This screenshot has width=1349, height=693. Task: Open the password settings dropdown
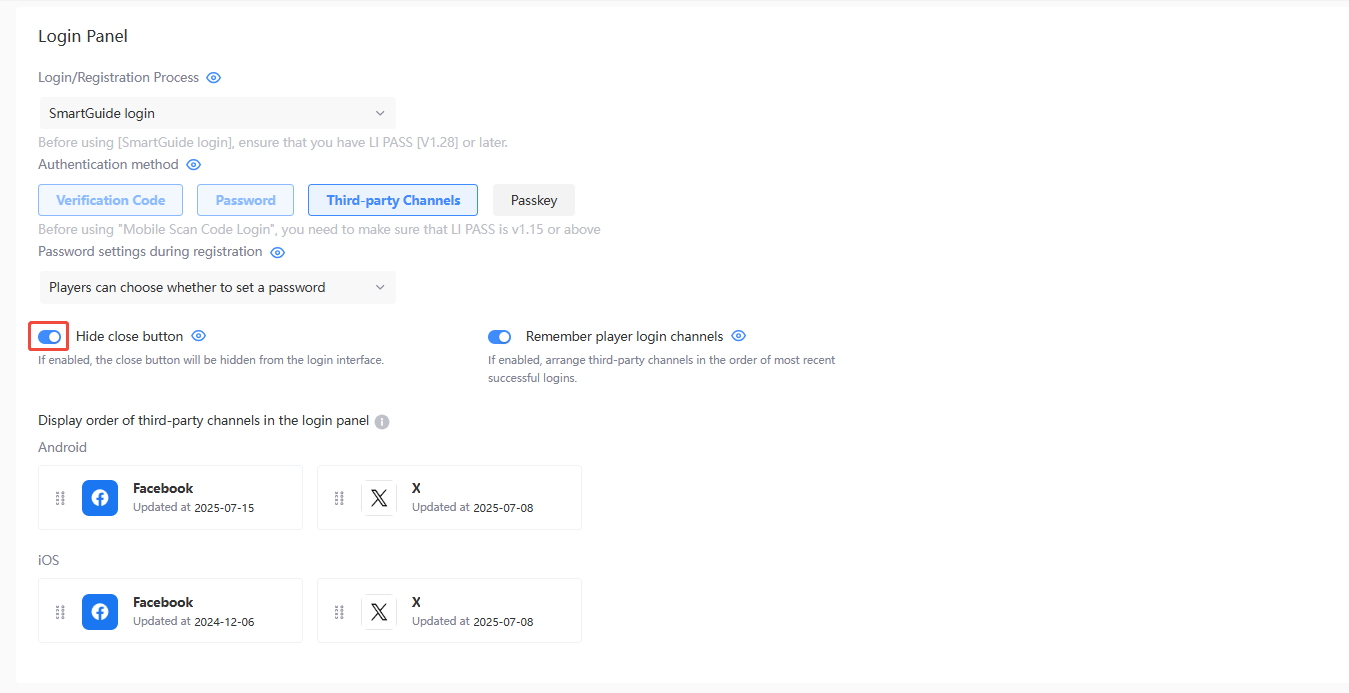tap(216, 287)
